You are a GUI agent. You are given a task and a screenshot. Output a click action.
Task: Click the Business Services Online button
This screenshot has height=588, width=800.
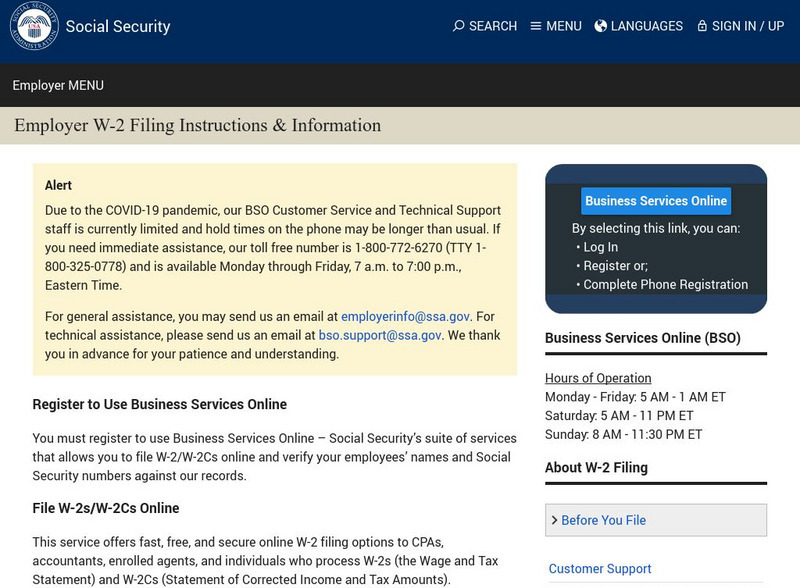pyautogui.click(x=656, y=200)
